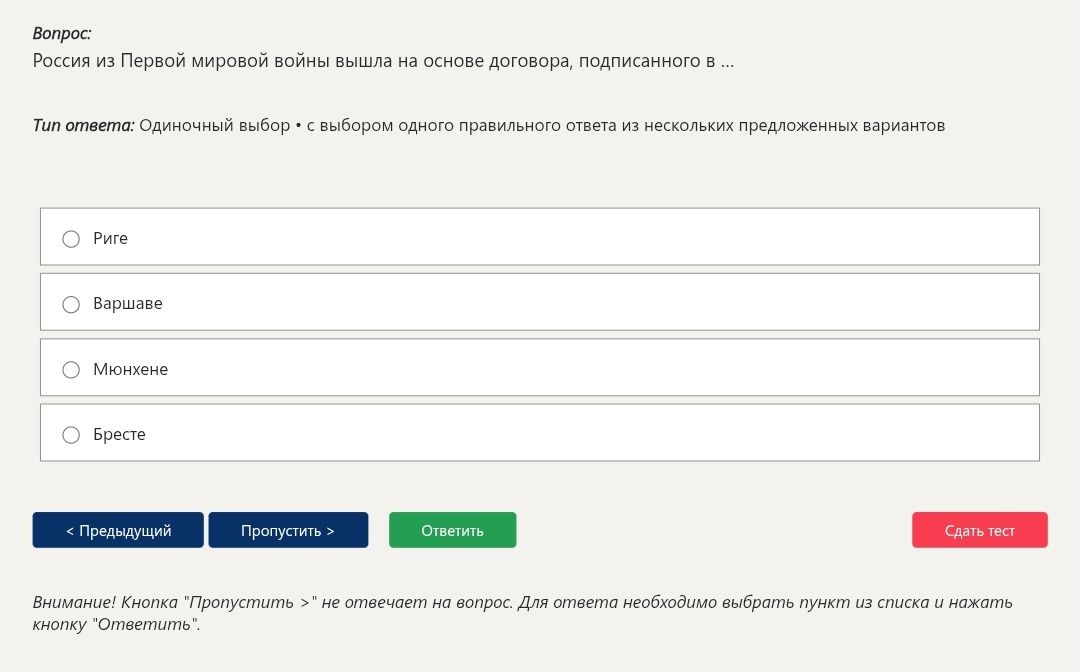This screenshot has width=1080, height=672.
Task: Click the answer text Риге
Action: point(110,239)
